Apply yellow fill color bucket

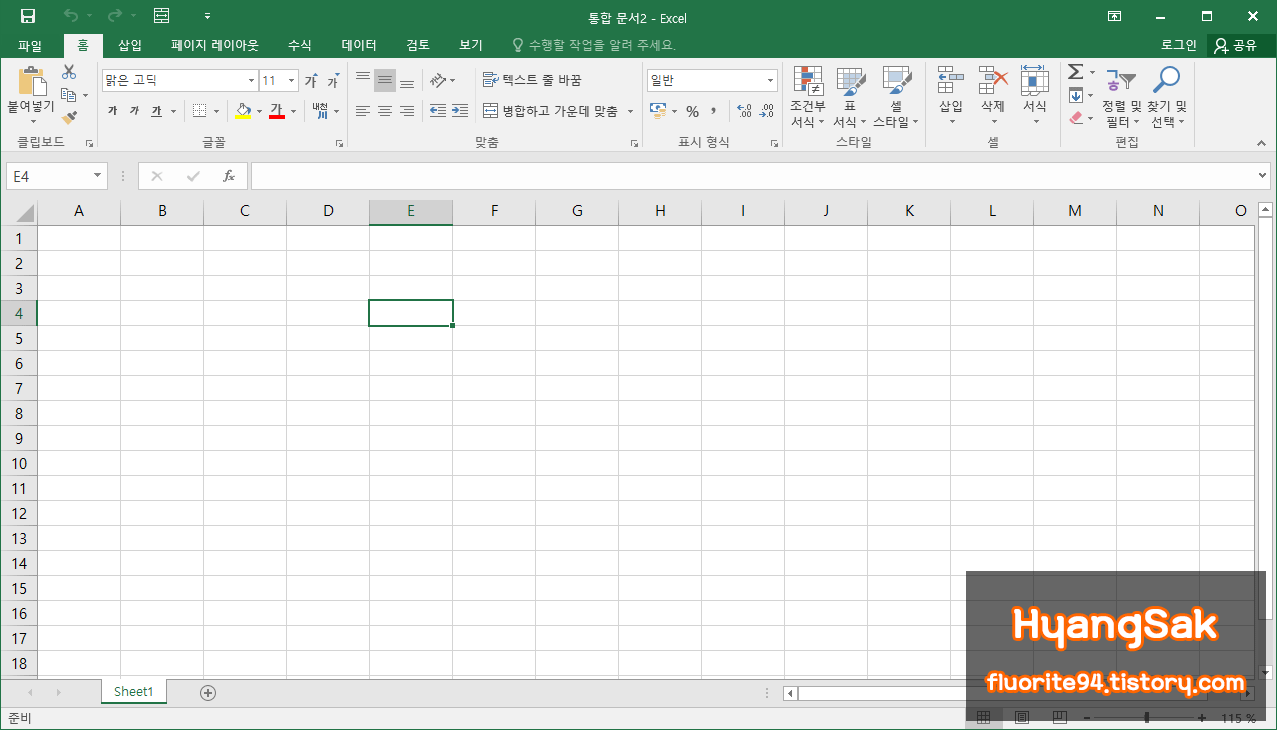tap(243, 111)
